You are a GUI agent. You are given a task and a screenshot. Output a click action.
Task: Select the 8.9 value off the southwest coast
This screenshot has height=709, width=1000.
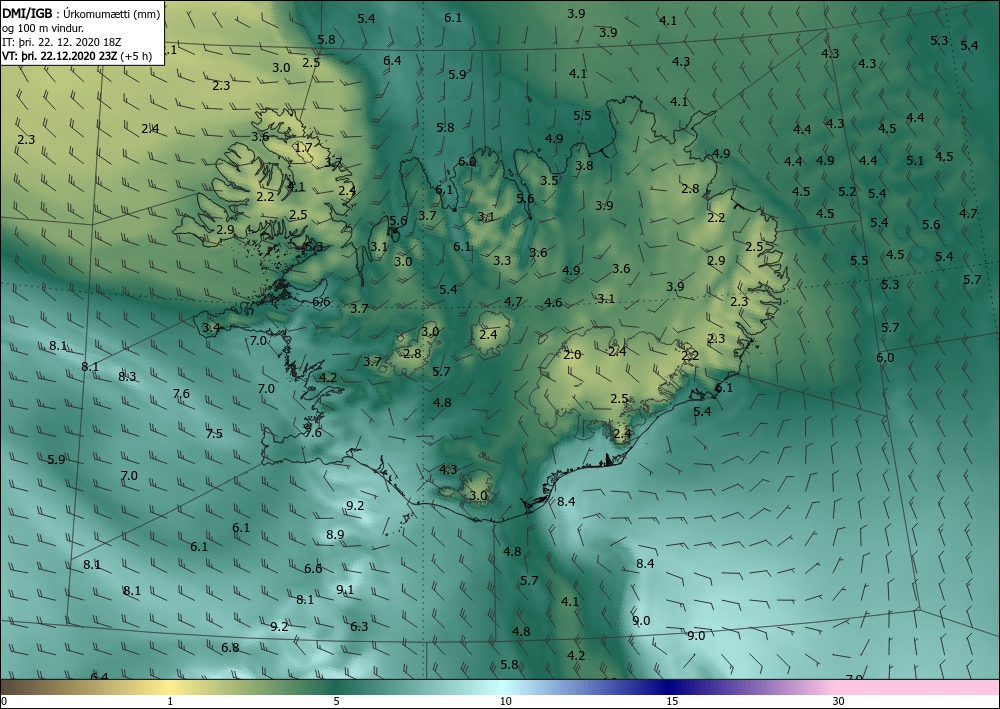tap(335, 534)
